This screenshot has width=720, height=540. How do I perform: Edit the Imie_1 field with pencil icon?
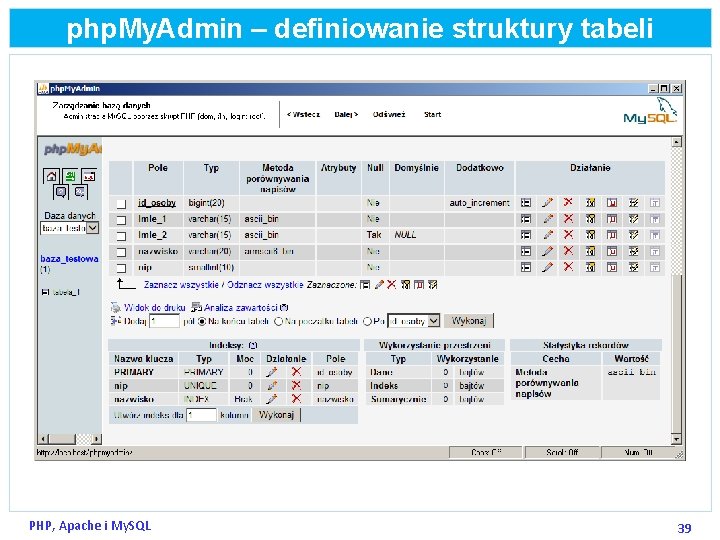tap(547, 219)
